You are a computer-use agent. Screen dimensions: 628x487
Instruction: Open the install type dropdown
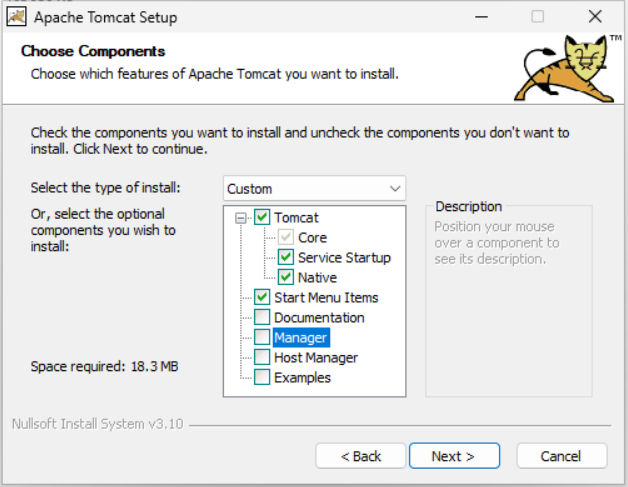pyautogui.click(x=314, y=188)
